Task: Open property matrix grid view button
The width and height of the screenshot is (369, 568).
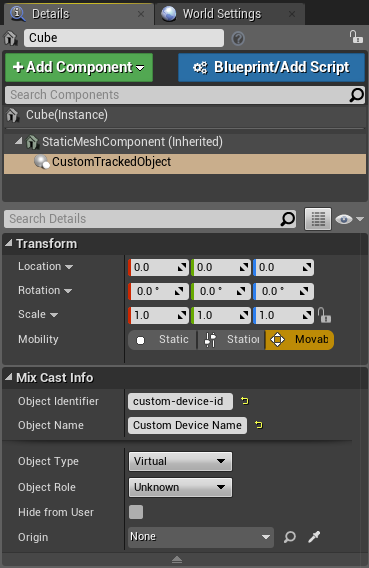Action: pyautogui.click(x=318, y=219)
